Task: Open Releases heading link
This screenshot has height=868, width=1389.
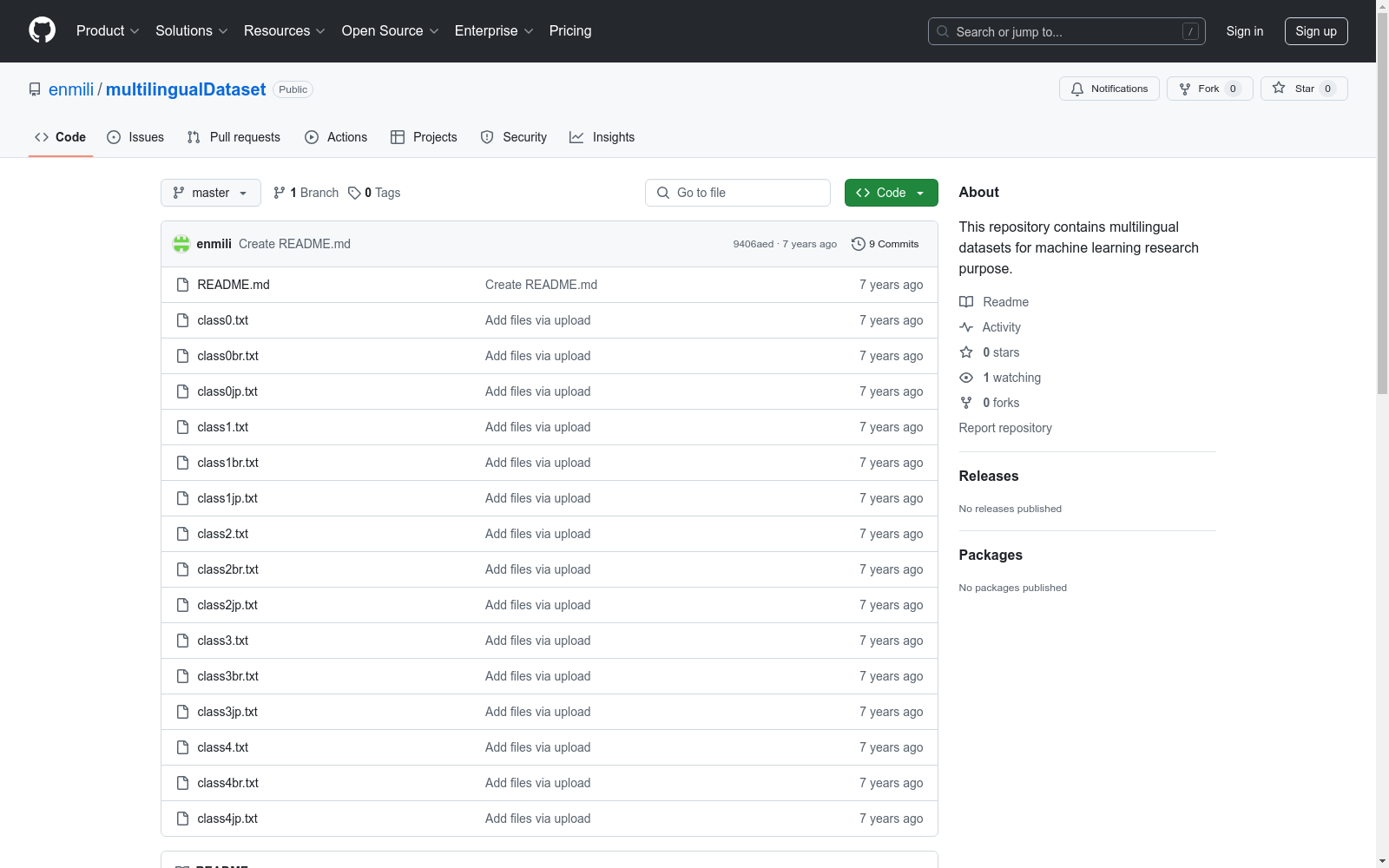Action: tap(989, 476)
